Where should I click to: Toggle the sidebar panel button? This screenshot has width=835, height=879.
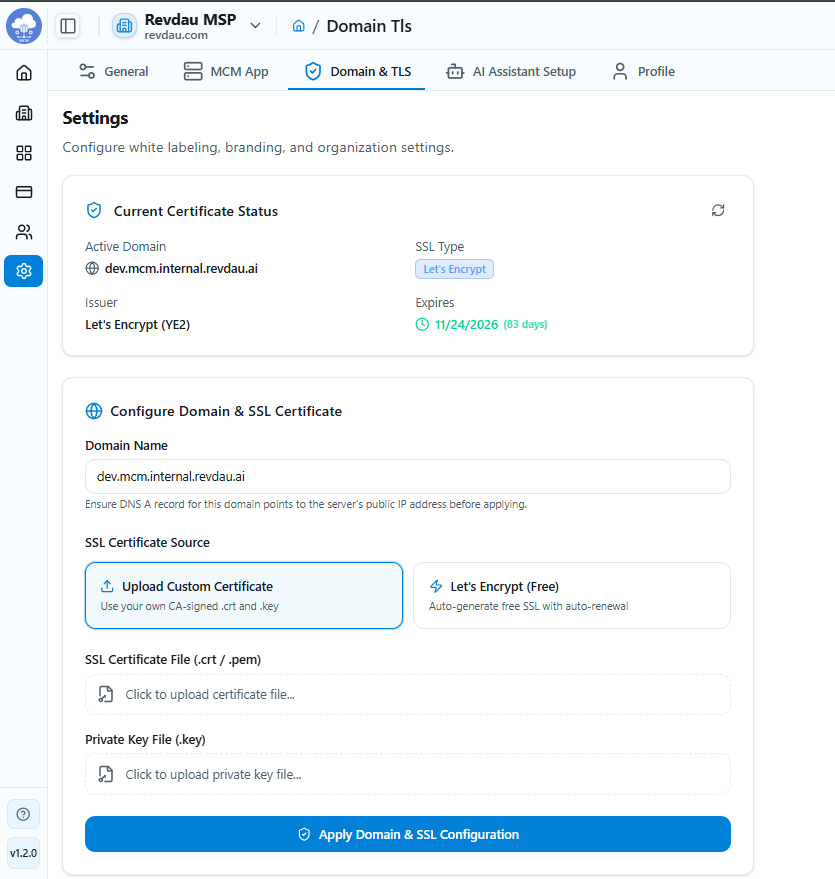(68, 26)
